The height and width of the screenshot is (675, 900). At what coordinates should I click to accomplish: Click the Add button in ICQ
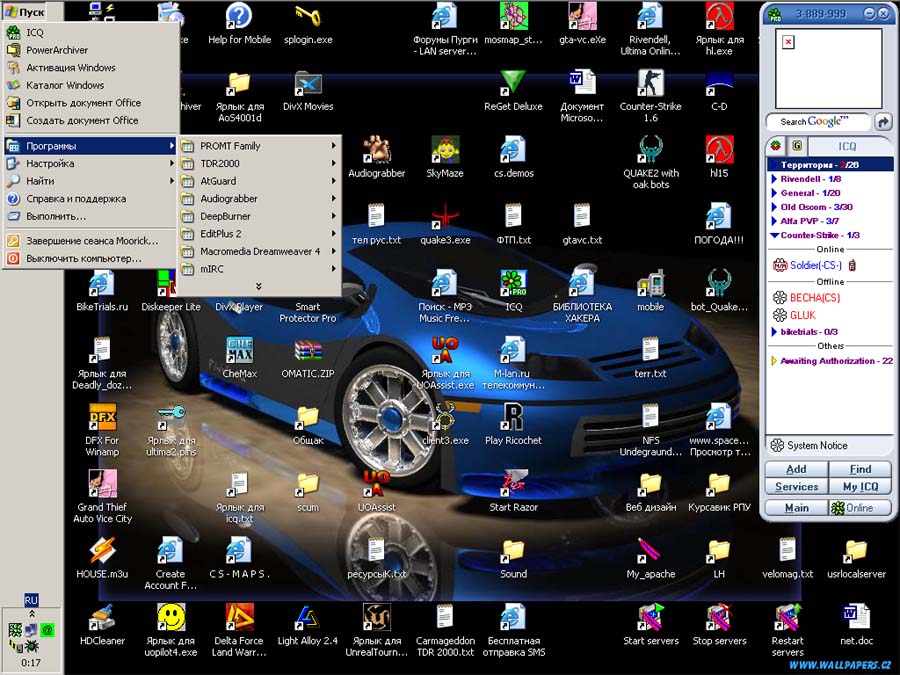tap(796, 469)
